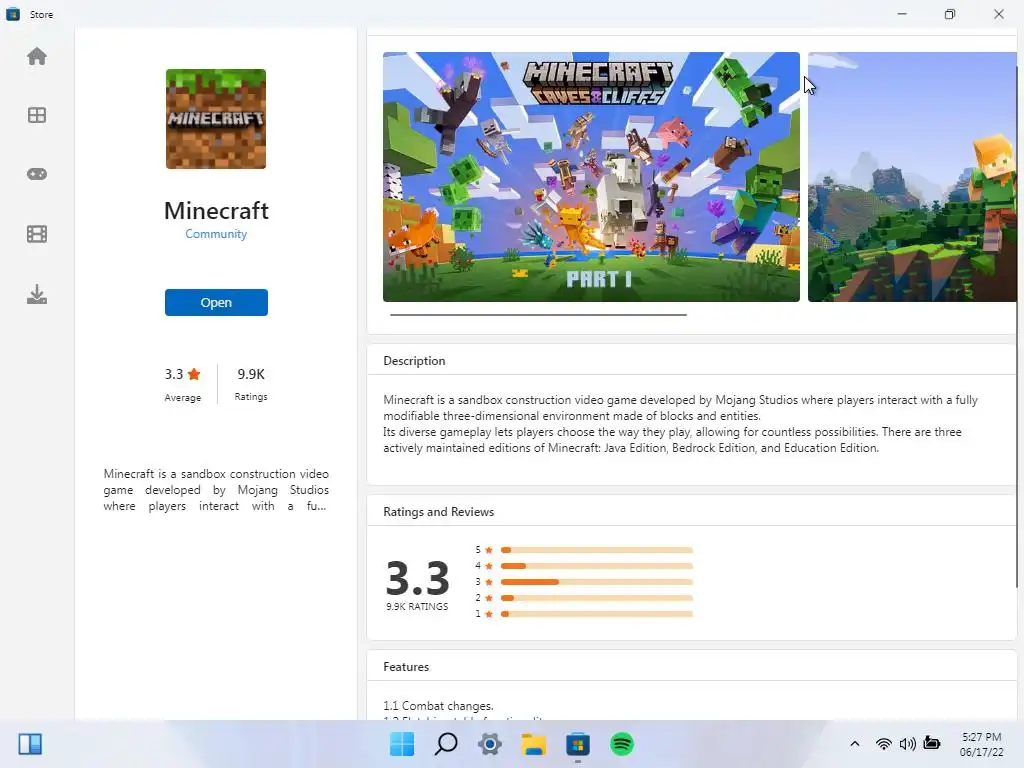Click the 3.3 Average rating
Viewport: 1024px width, 768px height.
[183, 384]
